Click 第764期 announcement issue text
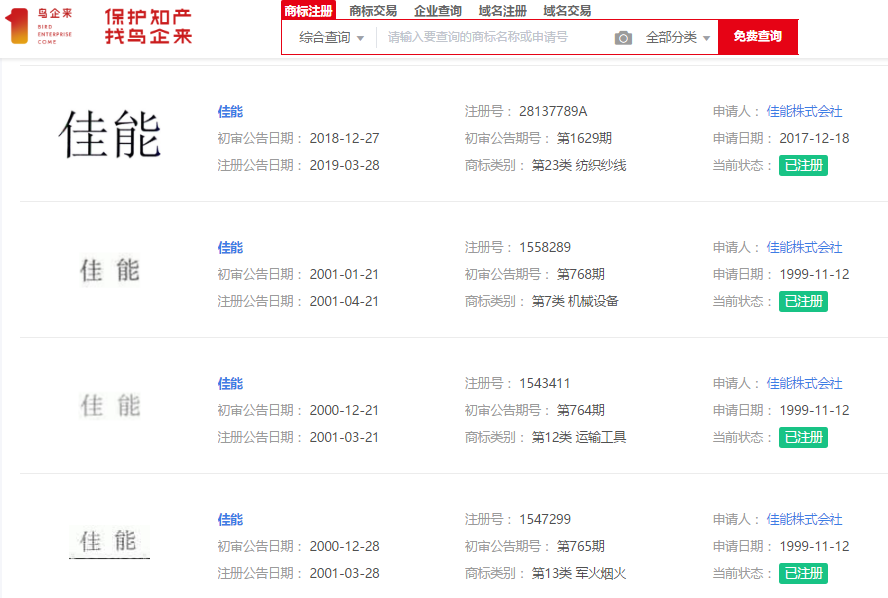 580,411
